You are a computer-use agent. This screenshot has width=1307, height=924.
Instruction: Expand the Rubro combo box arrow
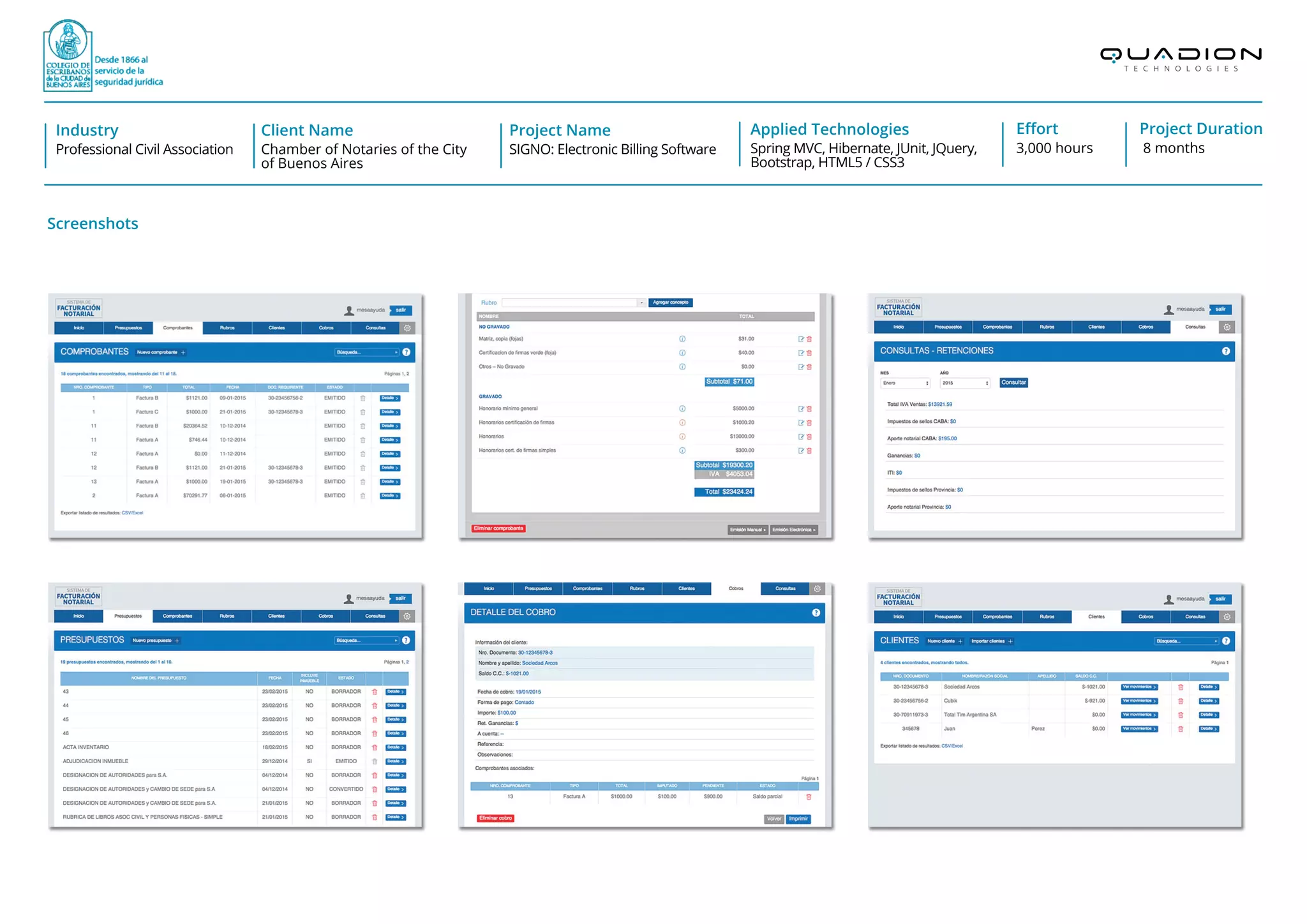click(641, 302)
